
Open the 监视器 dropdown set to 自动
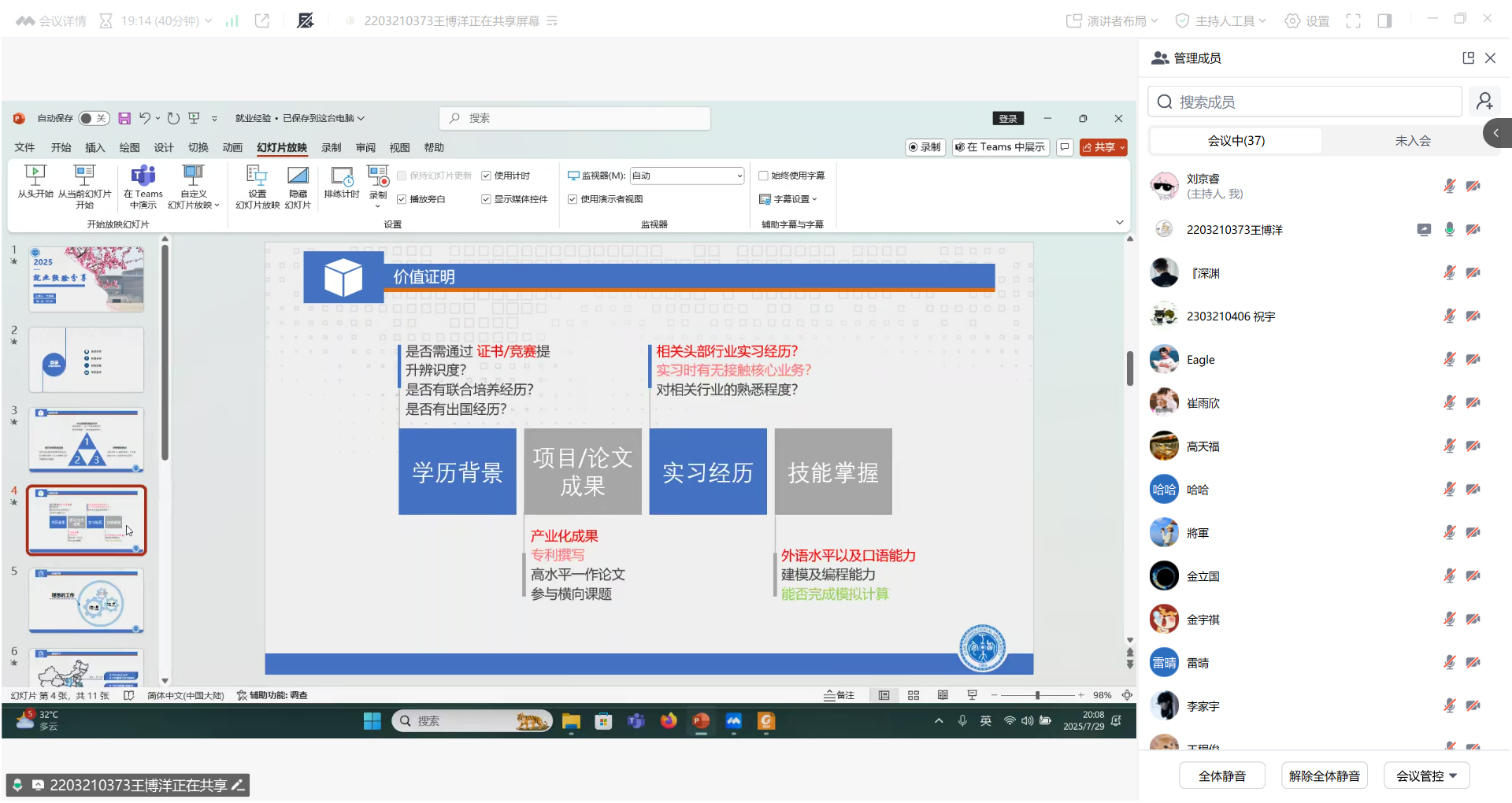687,176
